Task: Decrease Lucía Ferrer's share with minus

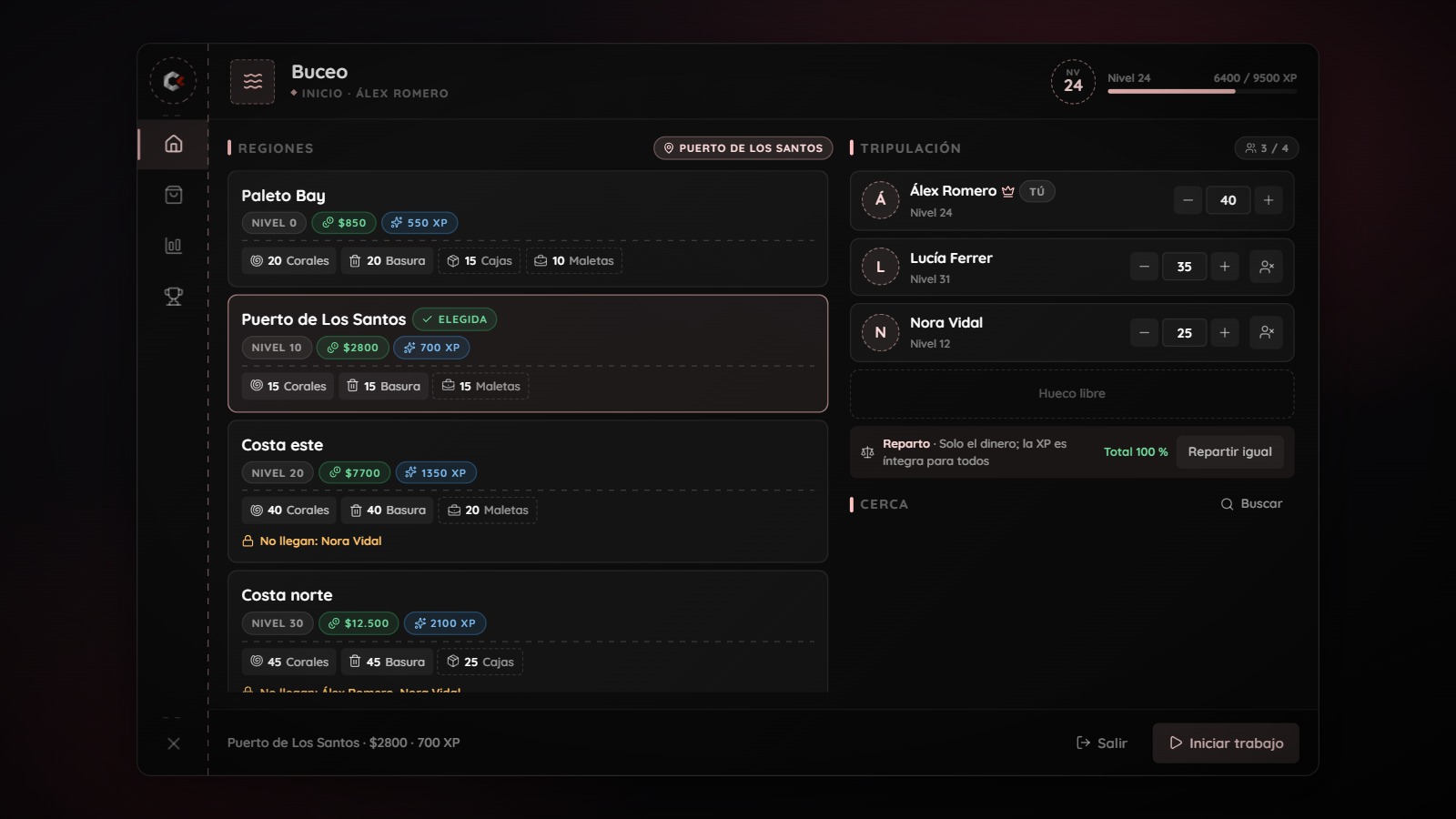Action: point(1144,267)
